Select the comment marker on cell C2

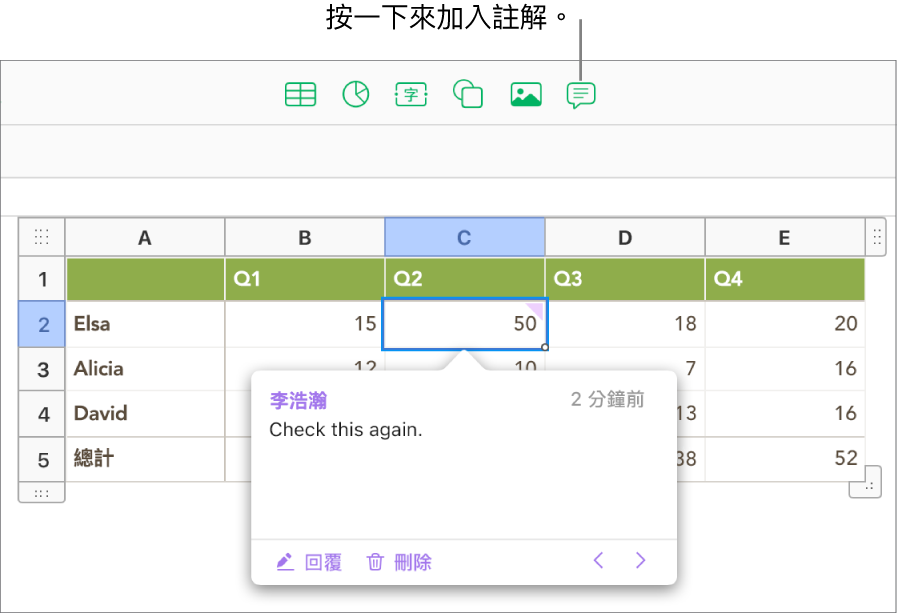536,309
